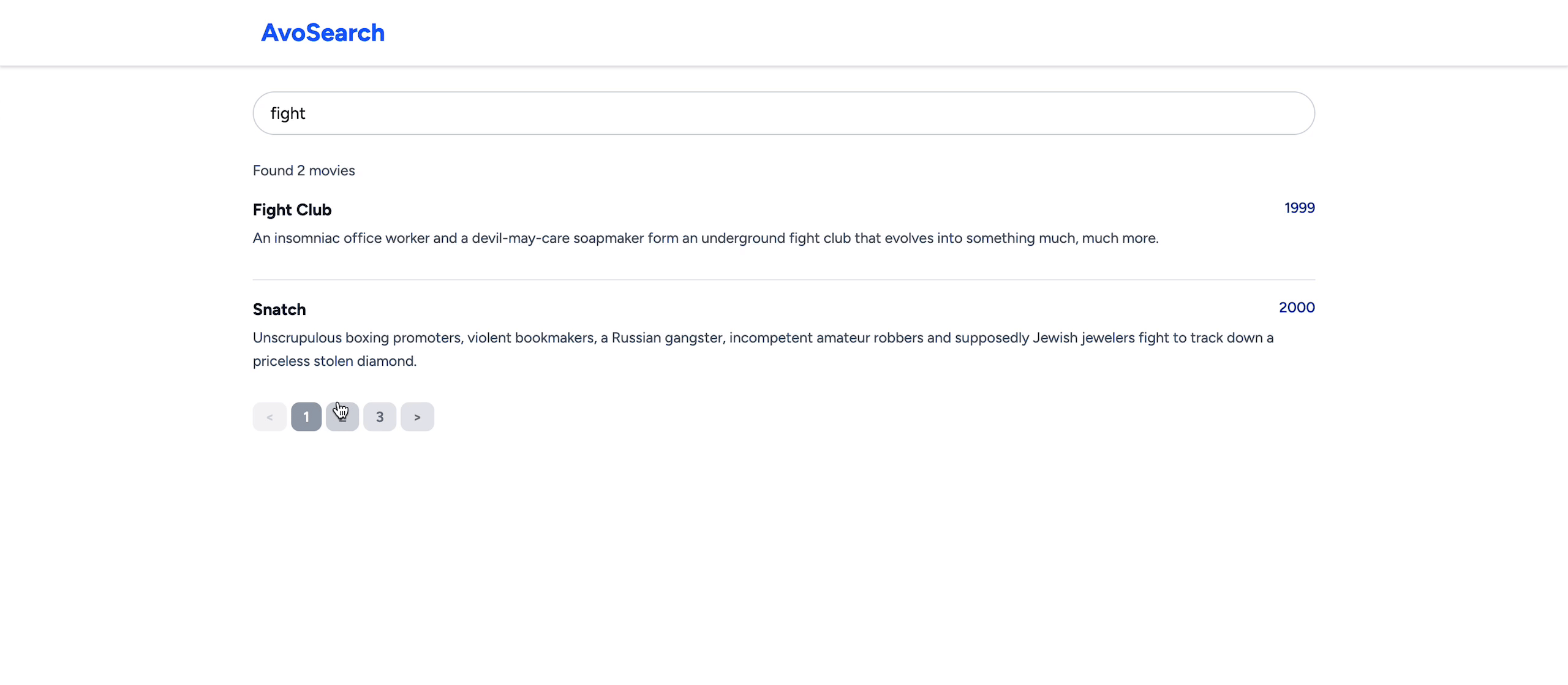Image resolution: width=1568 pixels, height=685 pixels.
Task: Open page 2 of results
Action: (x=342, y=417)
